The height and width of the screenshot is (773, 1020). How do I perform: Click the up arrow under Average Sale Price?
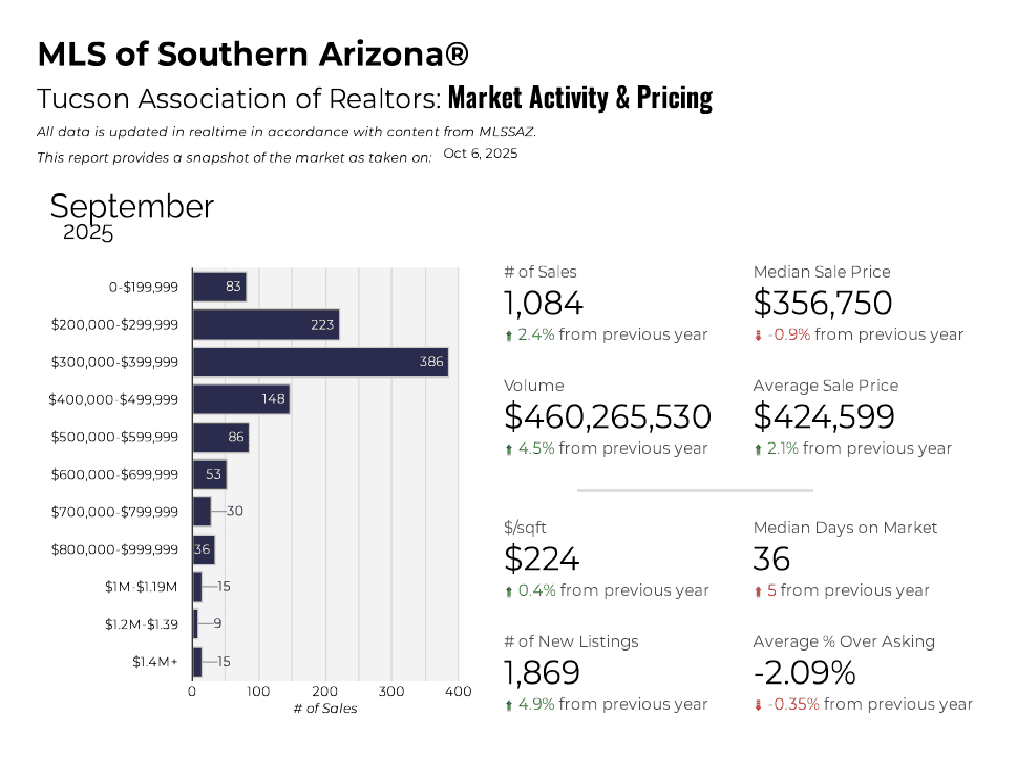[758, 450]
